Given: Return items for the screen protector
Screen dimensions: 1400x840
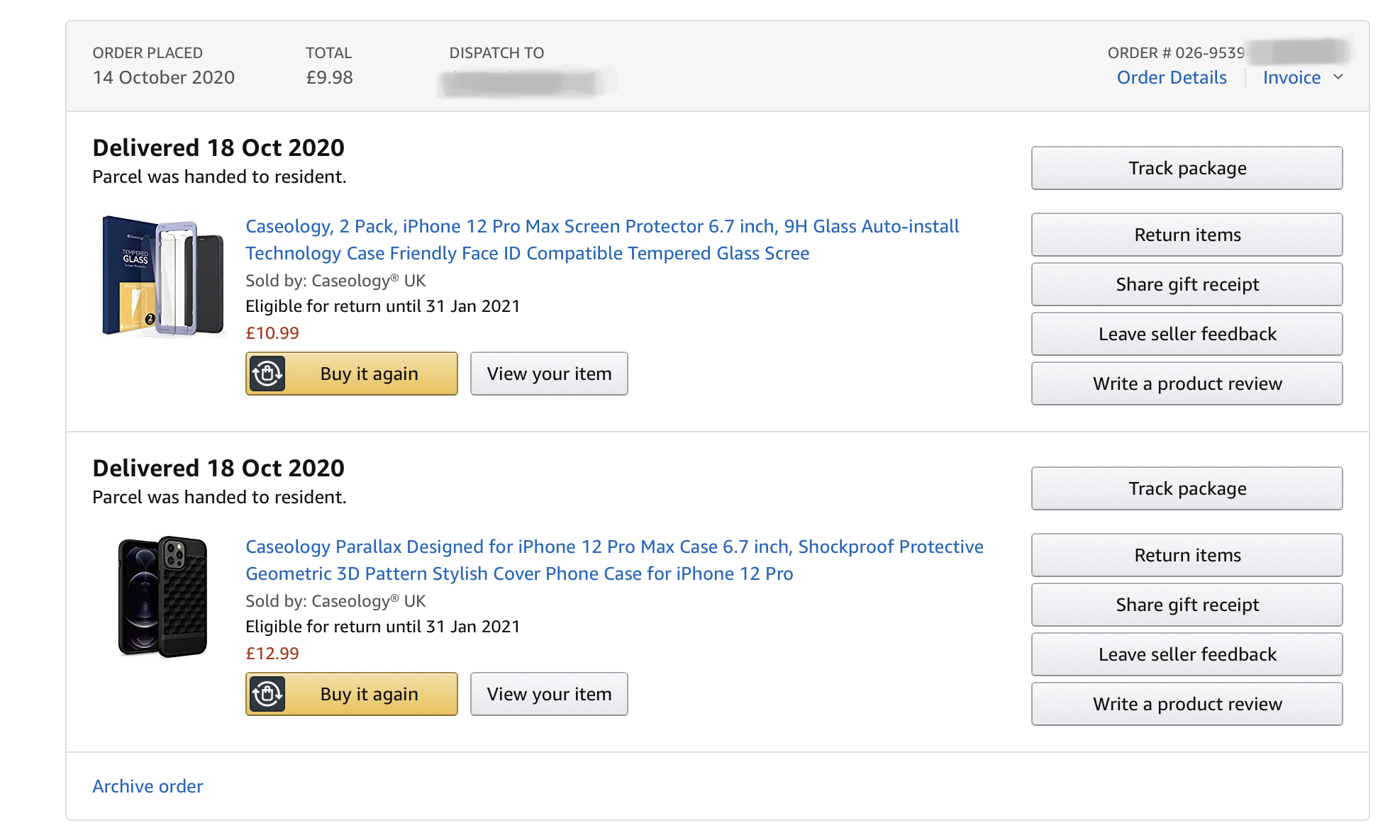Looking at the screenshot, I should click(x=1187, y=235).
